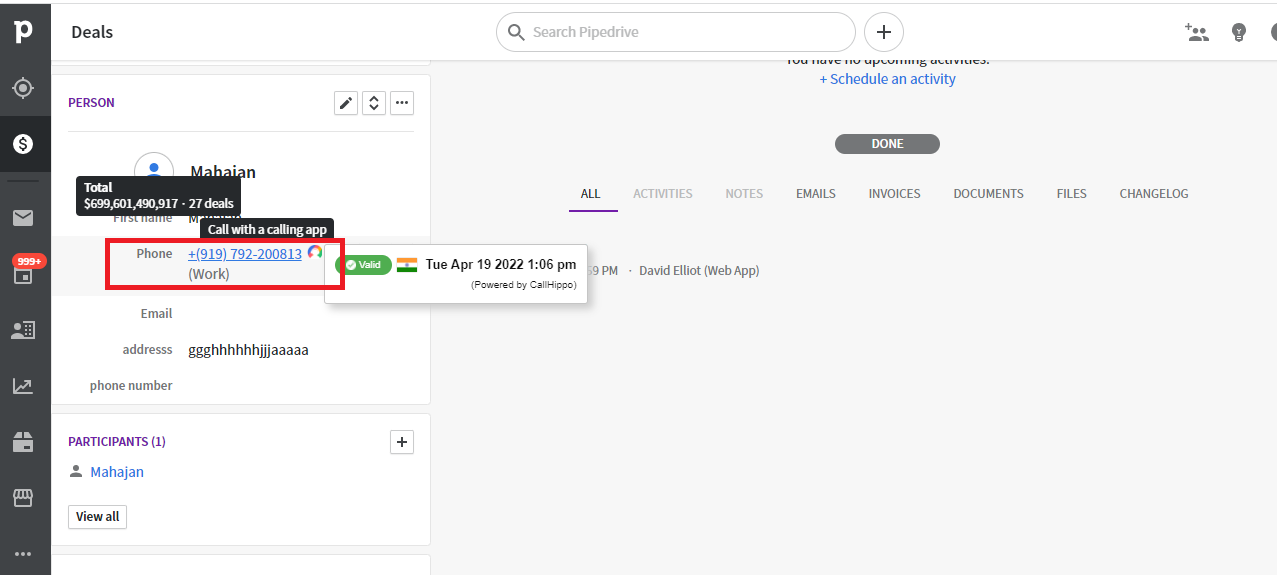Click the Schedule an activity link

tap(893, 79)
